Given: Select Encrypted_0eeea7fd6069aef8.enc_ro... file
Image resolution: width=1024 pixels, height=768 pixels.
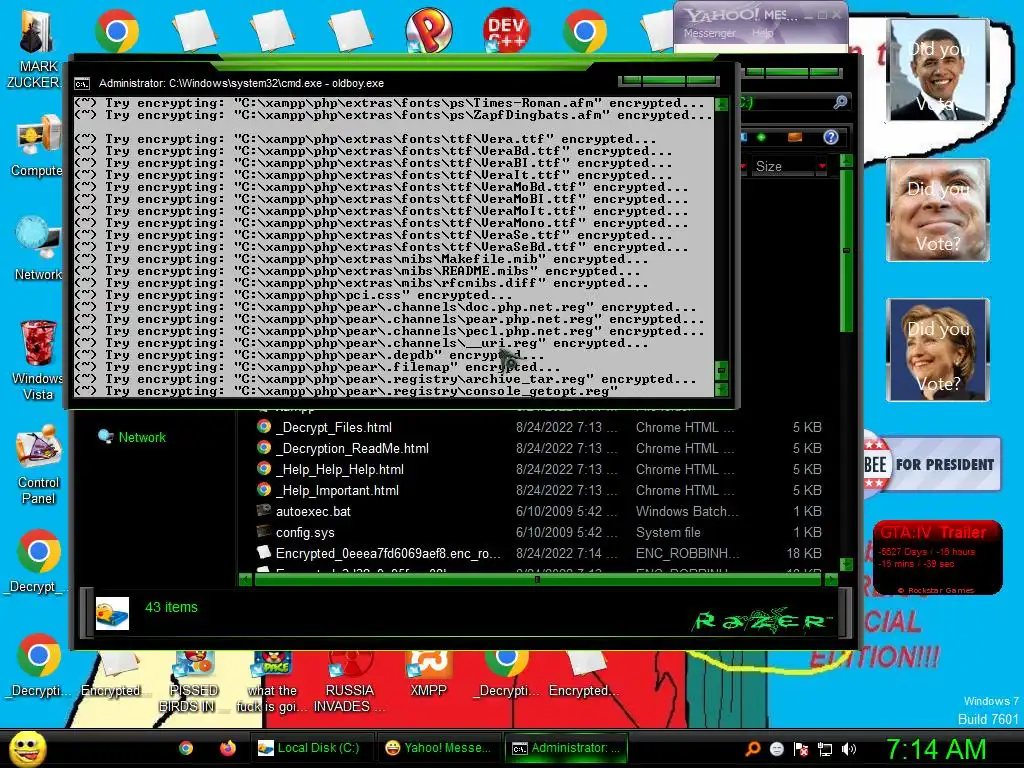Looking at the screenshot, I should click(539, 552).
